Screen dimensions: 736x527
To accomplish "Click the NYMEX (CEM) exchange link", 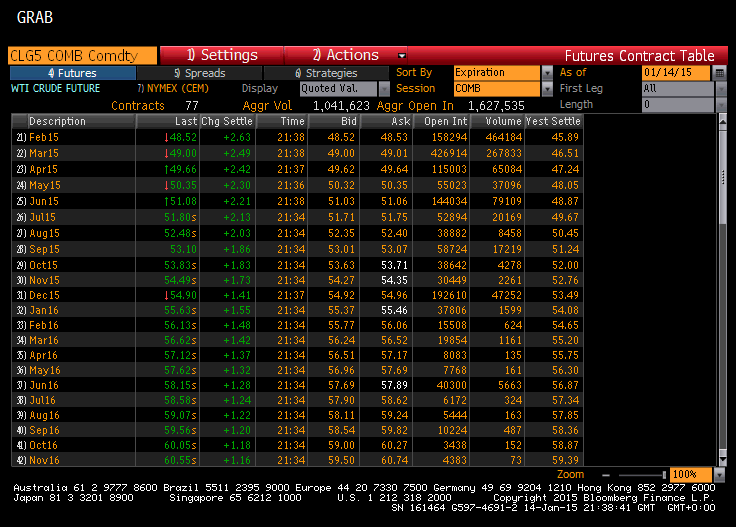I will pyautogui.click(x=173, y=89).
